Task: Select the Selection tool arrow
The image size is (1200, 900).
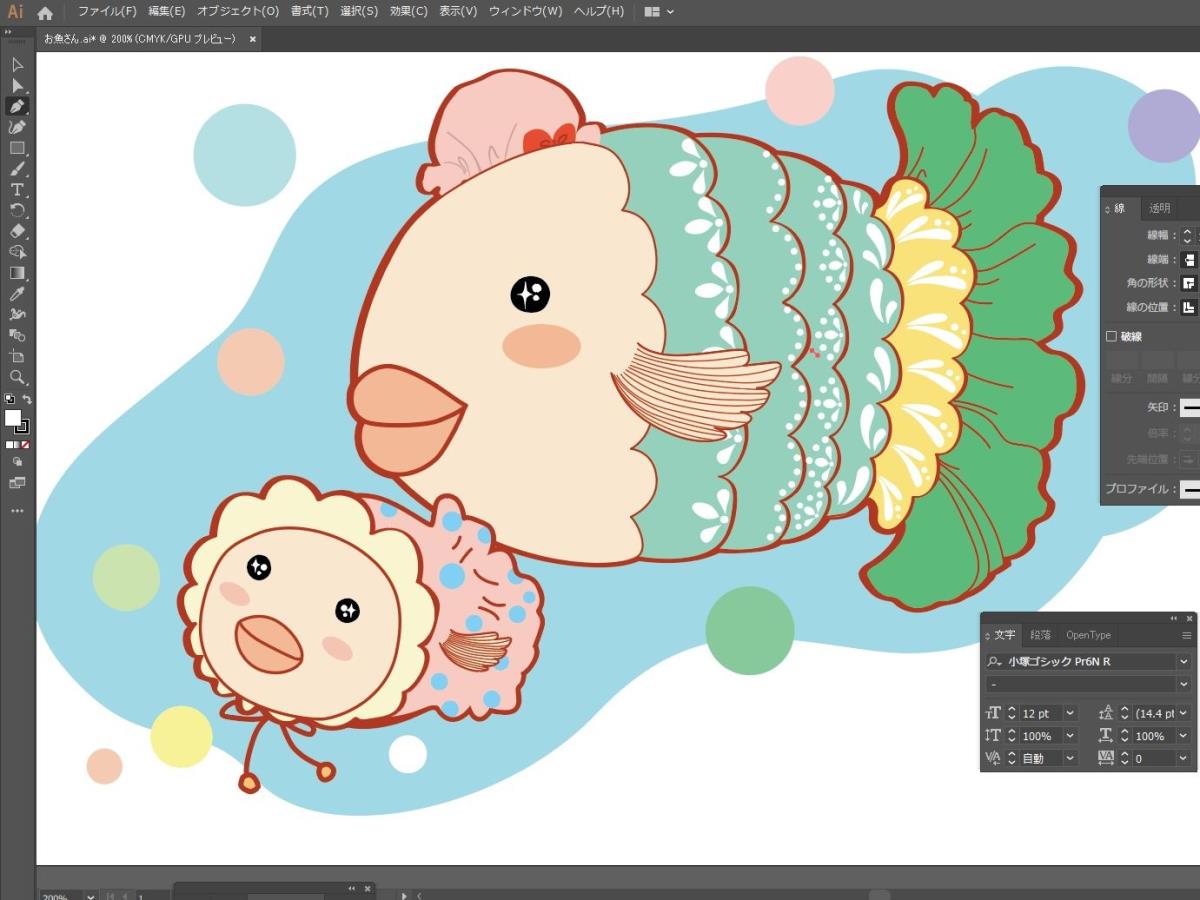Action: click(x=17, y=65)
